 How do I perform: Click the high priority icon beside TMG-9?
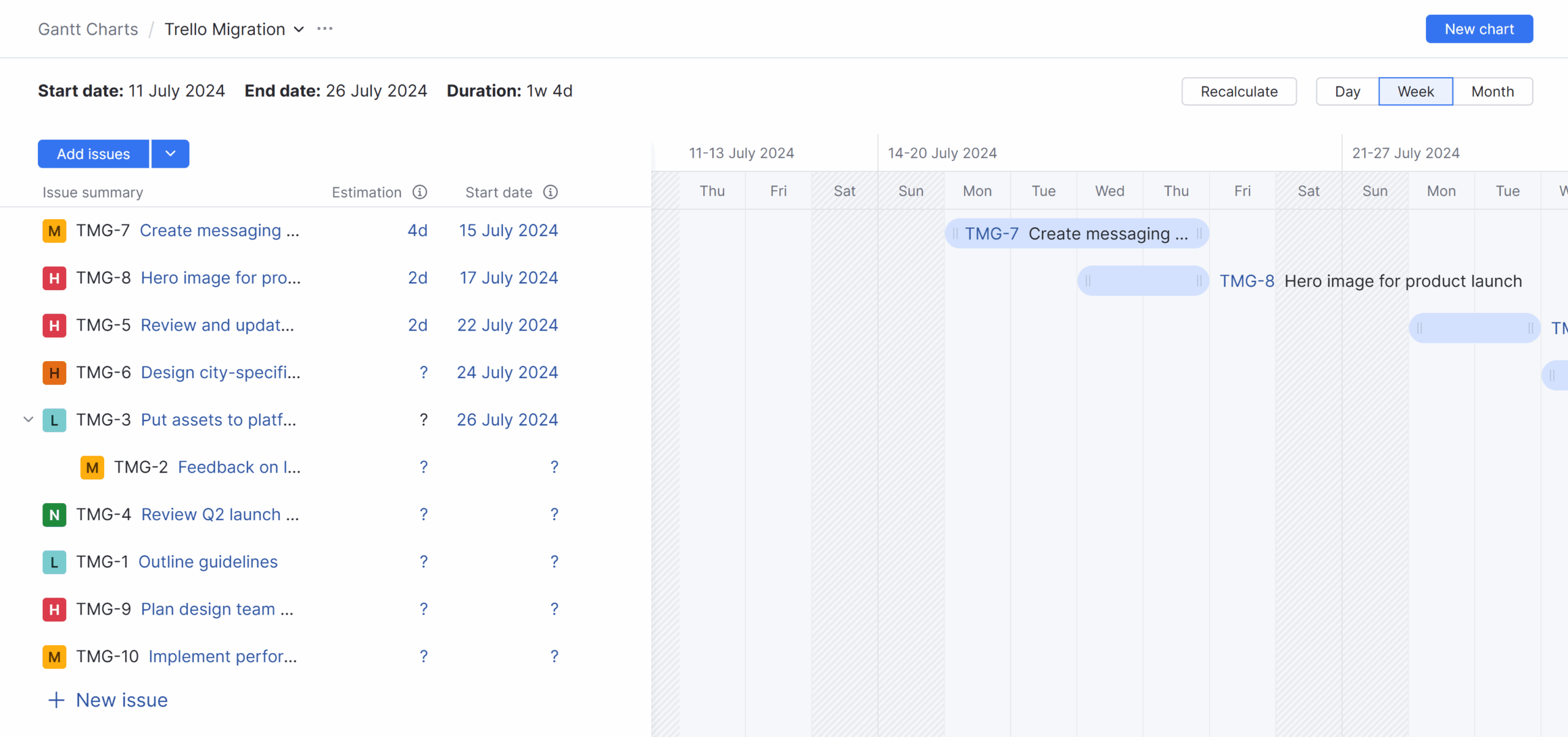(55, 609)
